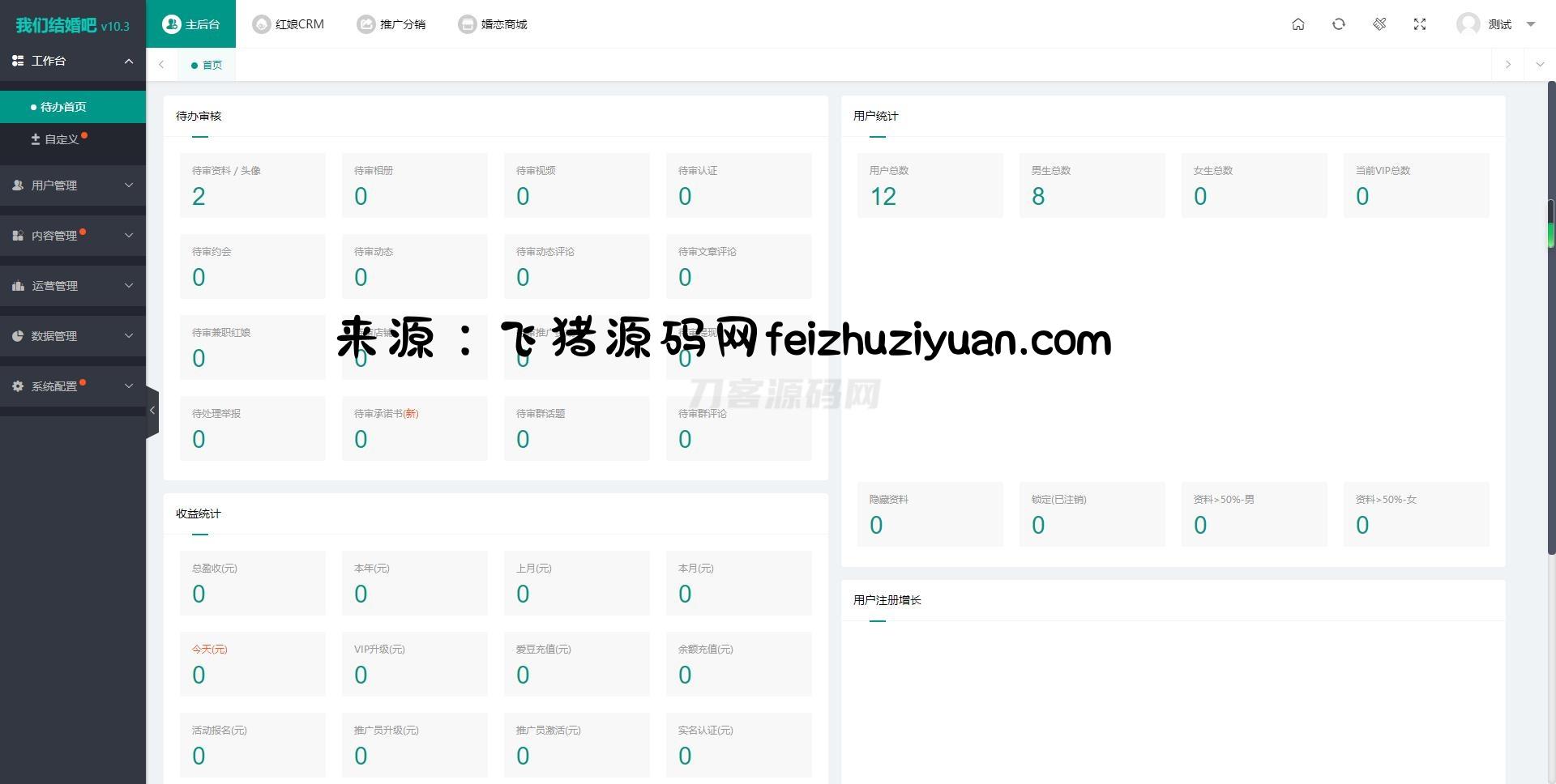Image resolution: width=1556 pixels, height=784 pixels.
Task: Click the page vertical scrollbar
Action: click(1551, 324)
